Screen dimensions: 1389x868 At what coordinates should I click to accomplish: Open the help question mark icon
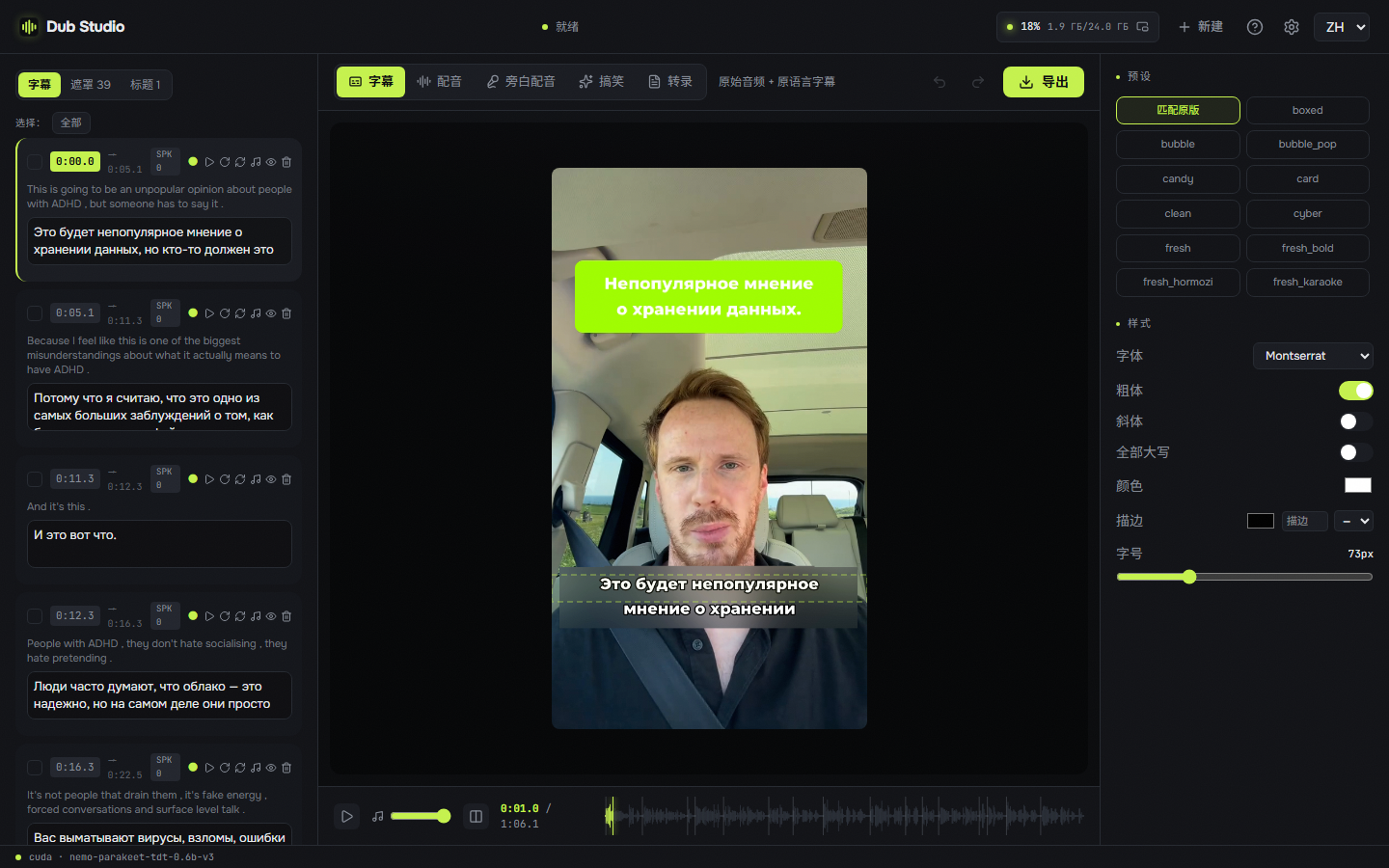click(1255, 27)
